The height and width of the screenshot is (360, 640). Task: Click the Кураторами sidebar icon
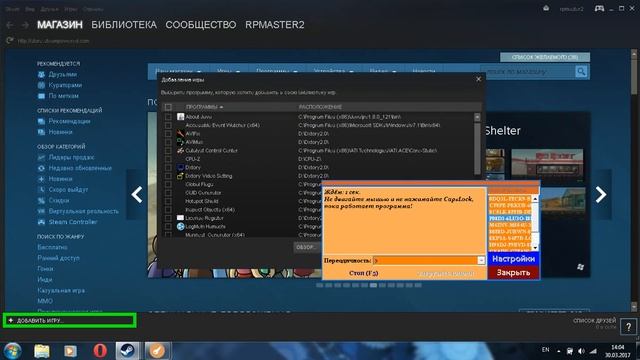click(x=41, y=85)
